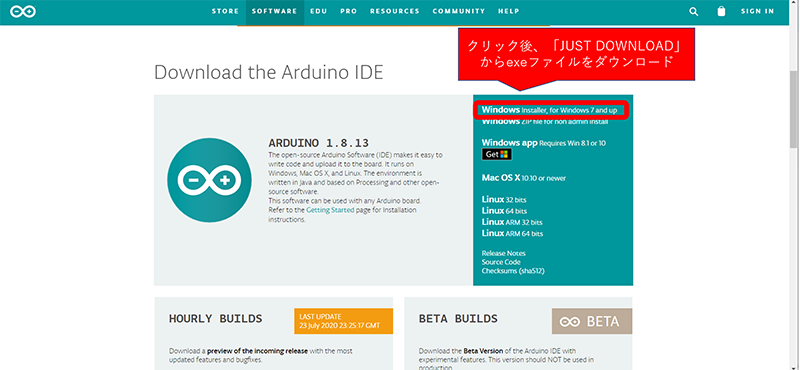Download Linux ARM 64 bits
This screenshot has height=370, width=800.
[x=512, y=233]
